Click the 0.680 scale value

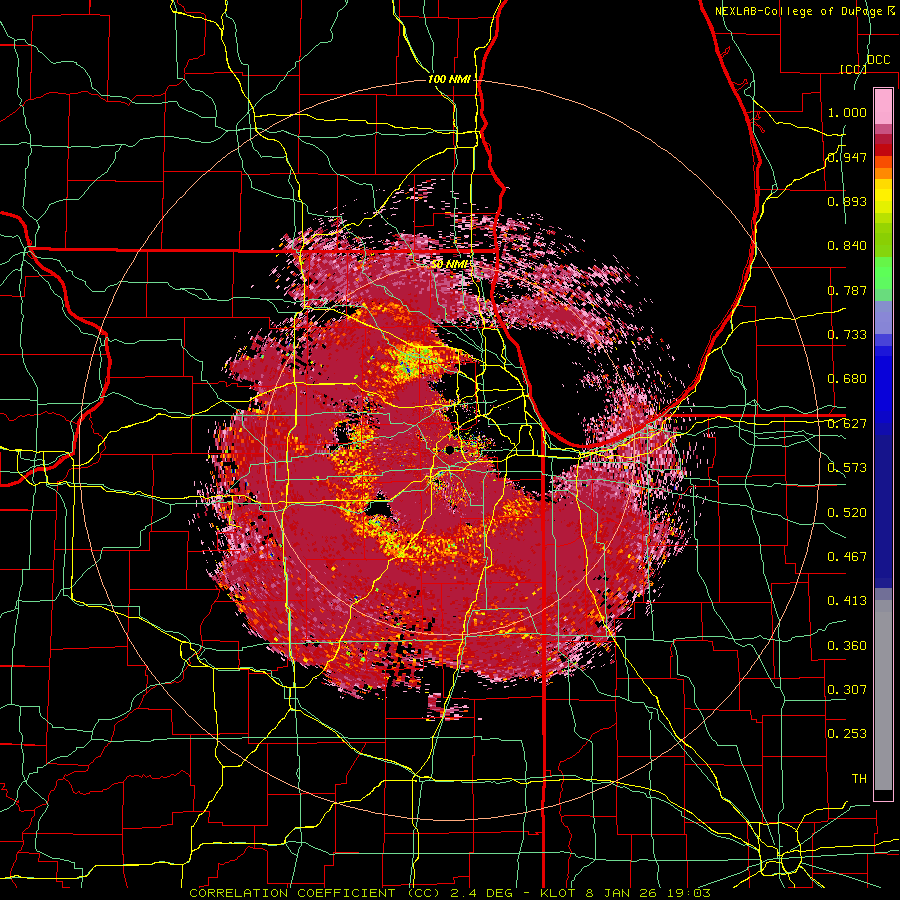tap(847, 379)
